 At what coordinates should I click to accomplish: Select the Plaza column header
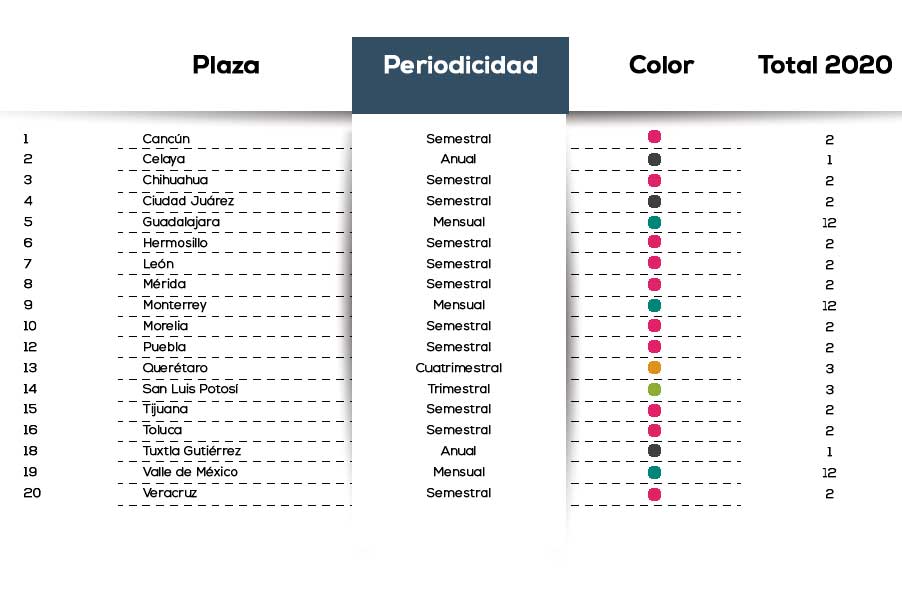(226, 65)
